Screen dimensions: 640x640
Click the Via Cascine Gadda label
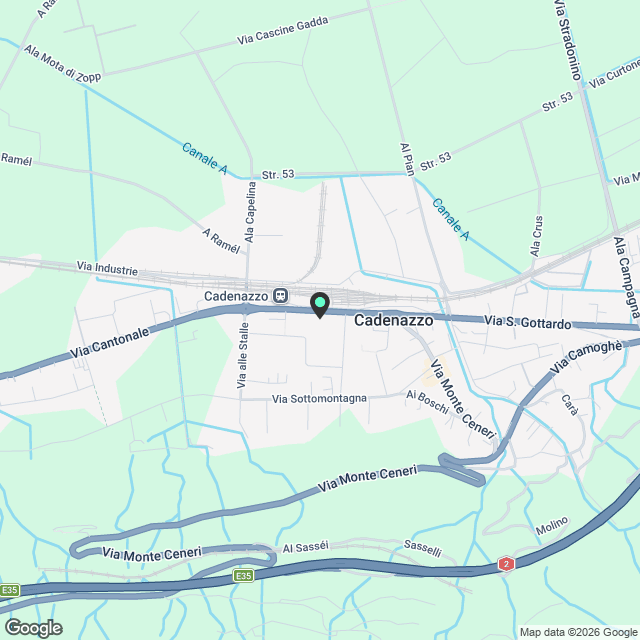(282, 31)
